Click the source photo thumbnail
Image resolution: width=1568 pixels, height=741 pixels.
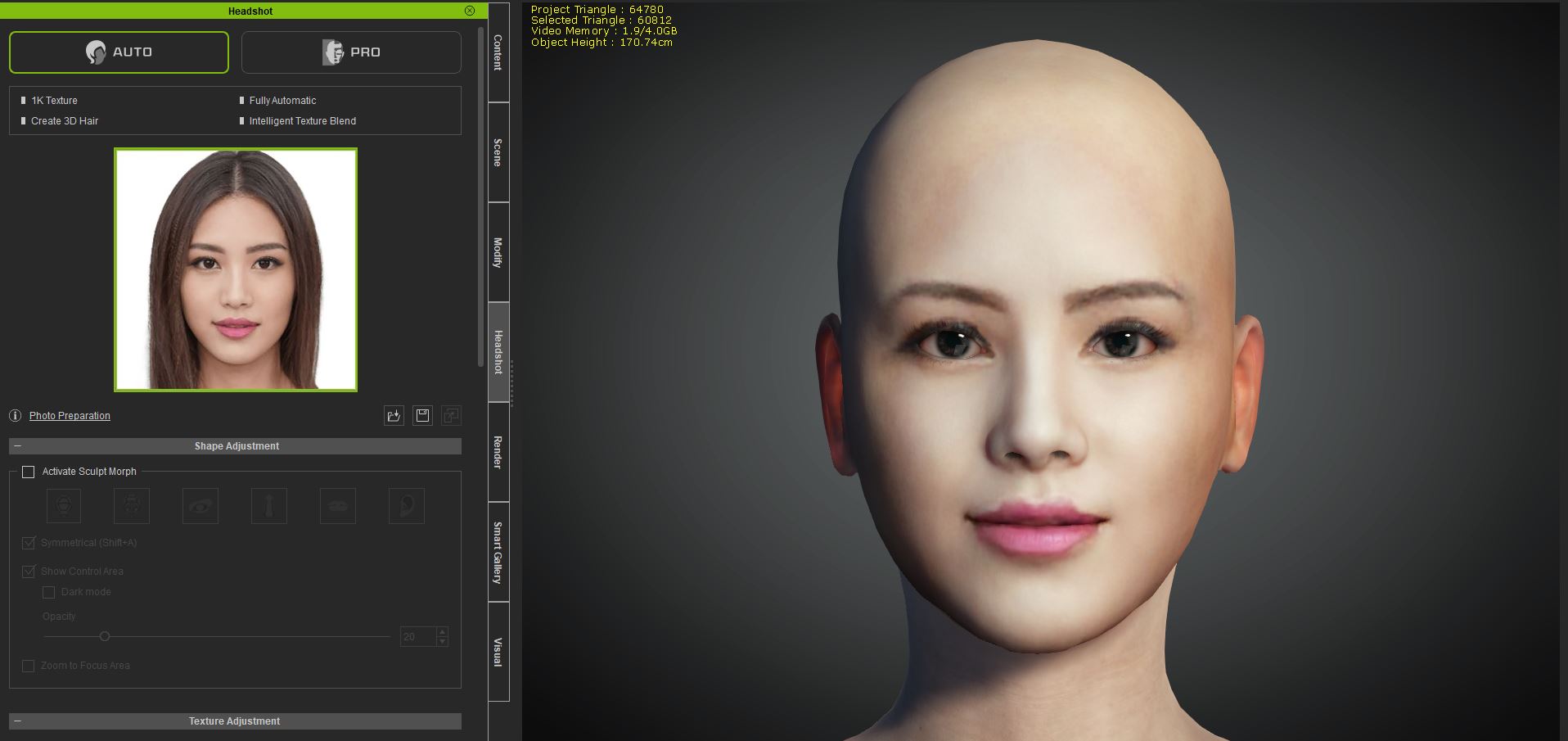pyautogui.click(x=236, y=269)
